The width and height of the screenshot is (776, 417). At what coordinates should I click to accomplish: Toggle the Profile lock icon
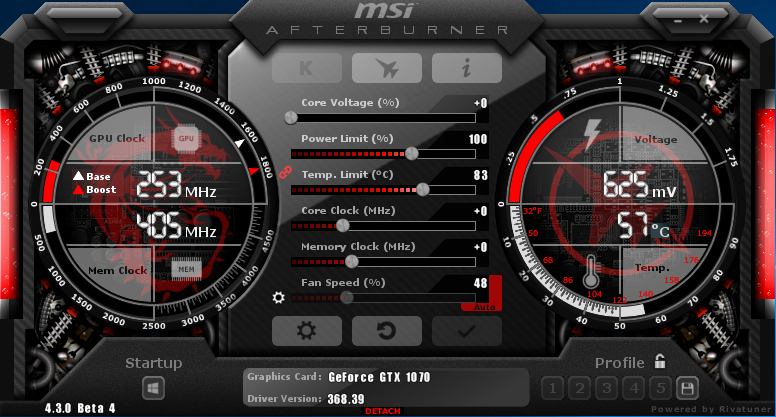(x=660, y=362)
